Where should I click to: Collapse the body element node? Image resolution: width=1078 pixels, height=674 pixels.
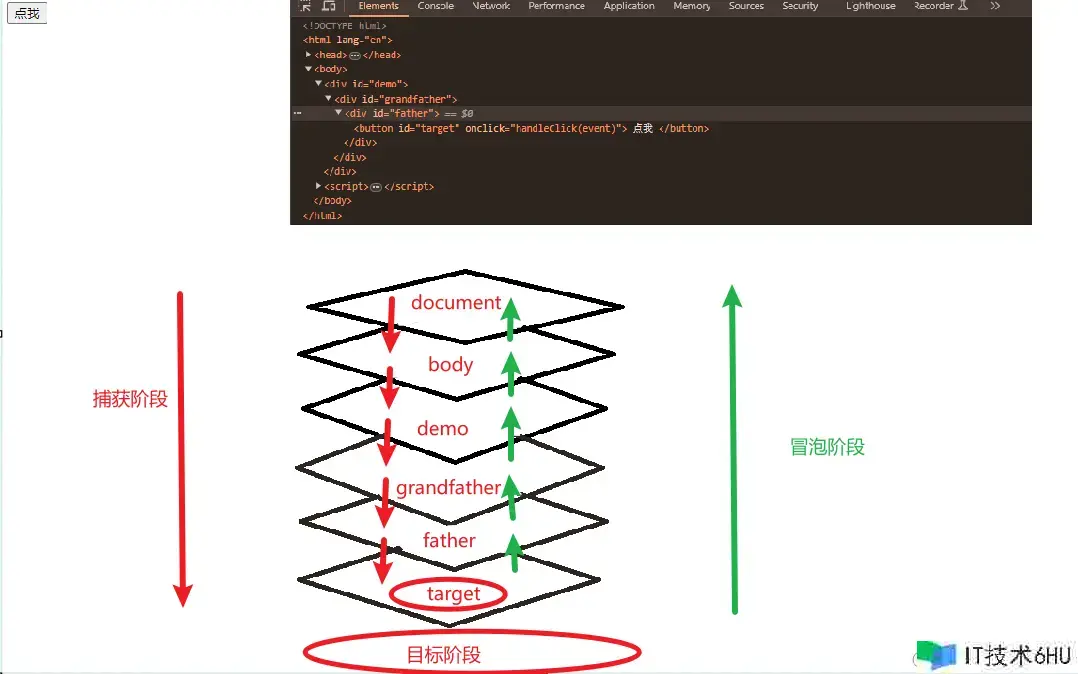click(308, 69)
